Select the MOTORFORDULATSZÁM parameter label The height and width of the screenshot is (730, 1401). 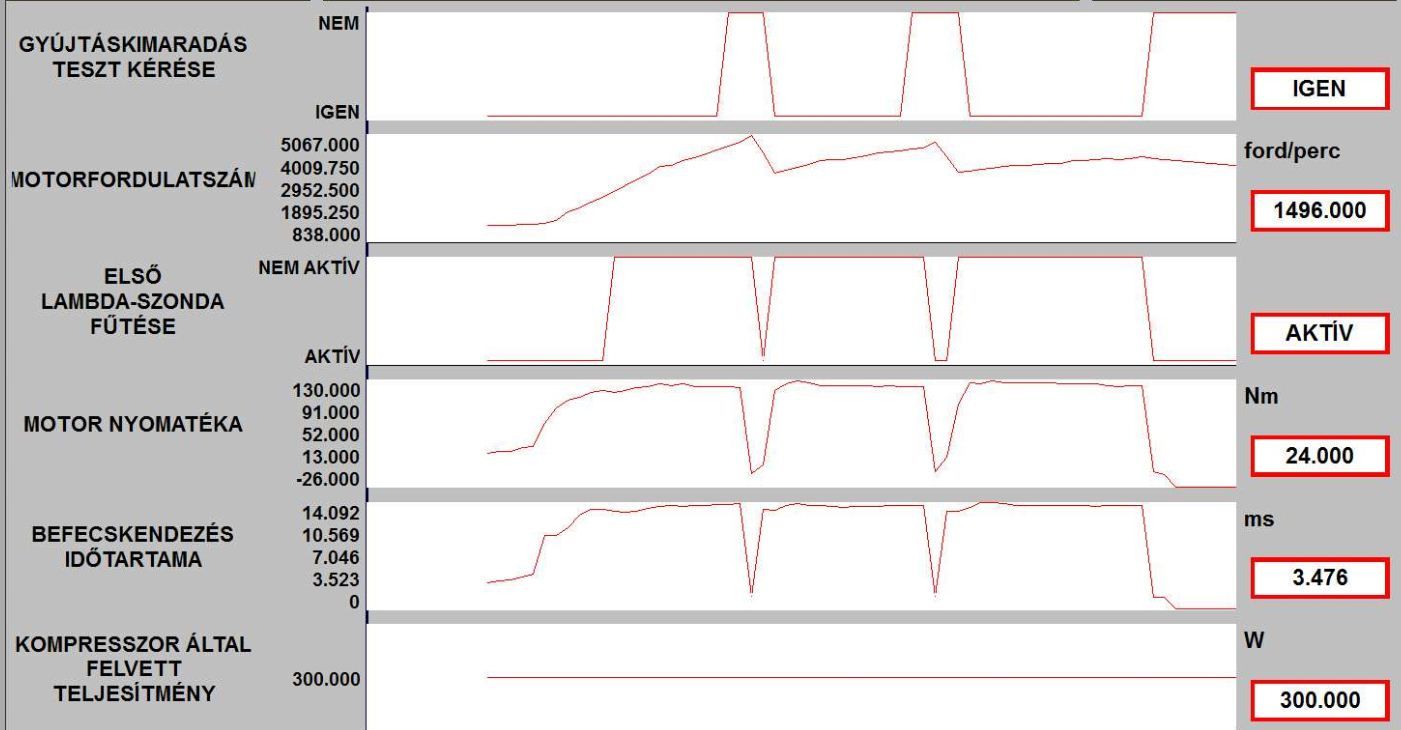(131, 180)
